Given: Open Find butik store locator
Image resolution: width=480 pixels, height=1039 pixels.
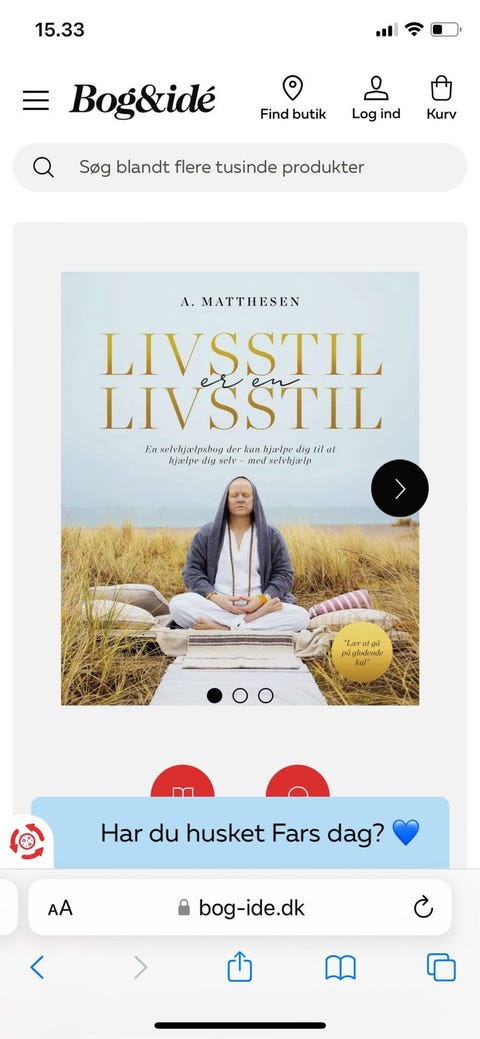Looking at the screenshot, I should (293, 98).
